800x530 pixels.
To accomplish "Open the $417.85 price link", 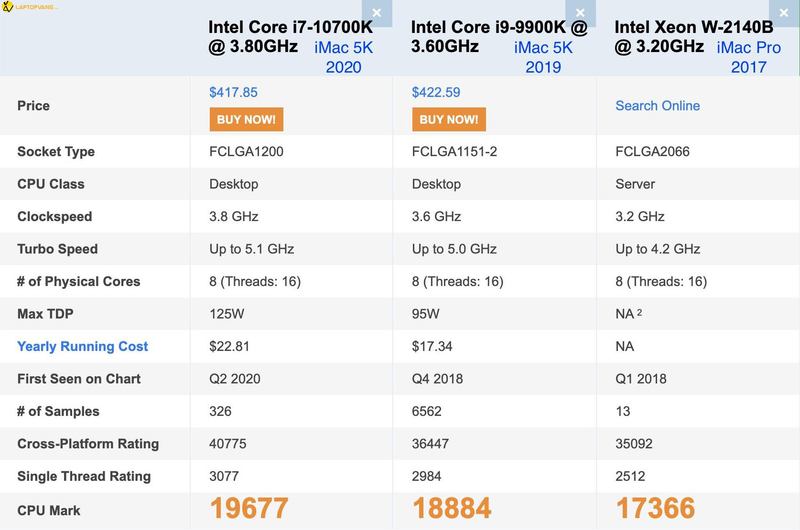I will (233, 92).
